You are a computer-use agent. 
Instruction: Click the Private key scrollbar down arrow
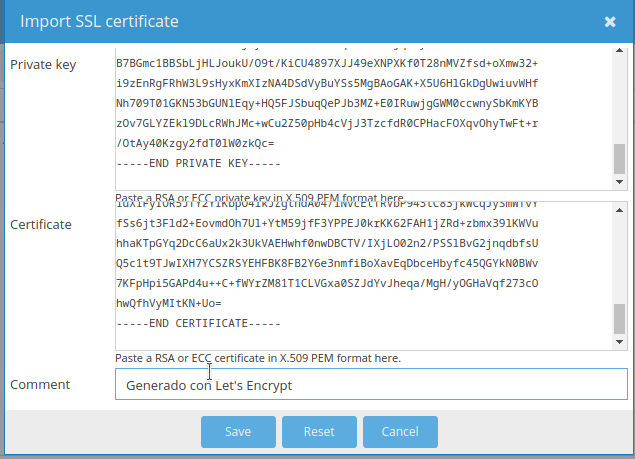[619, 182]
